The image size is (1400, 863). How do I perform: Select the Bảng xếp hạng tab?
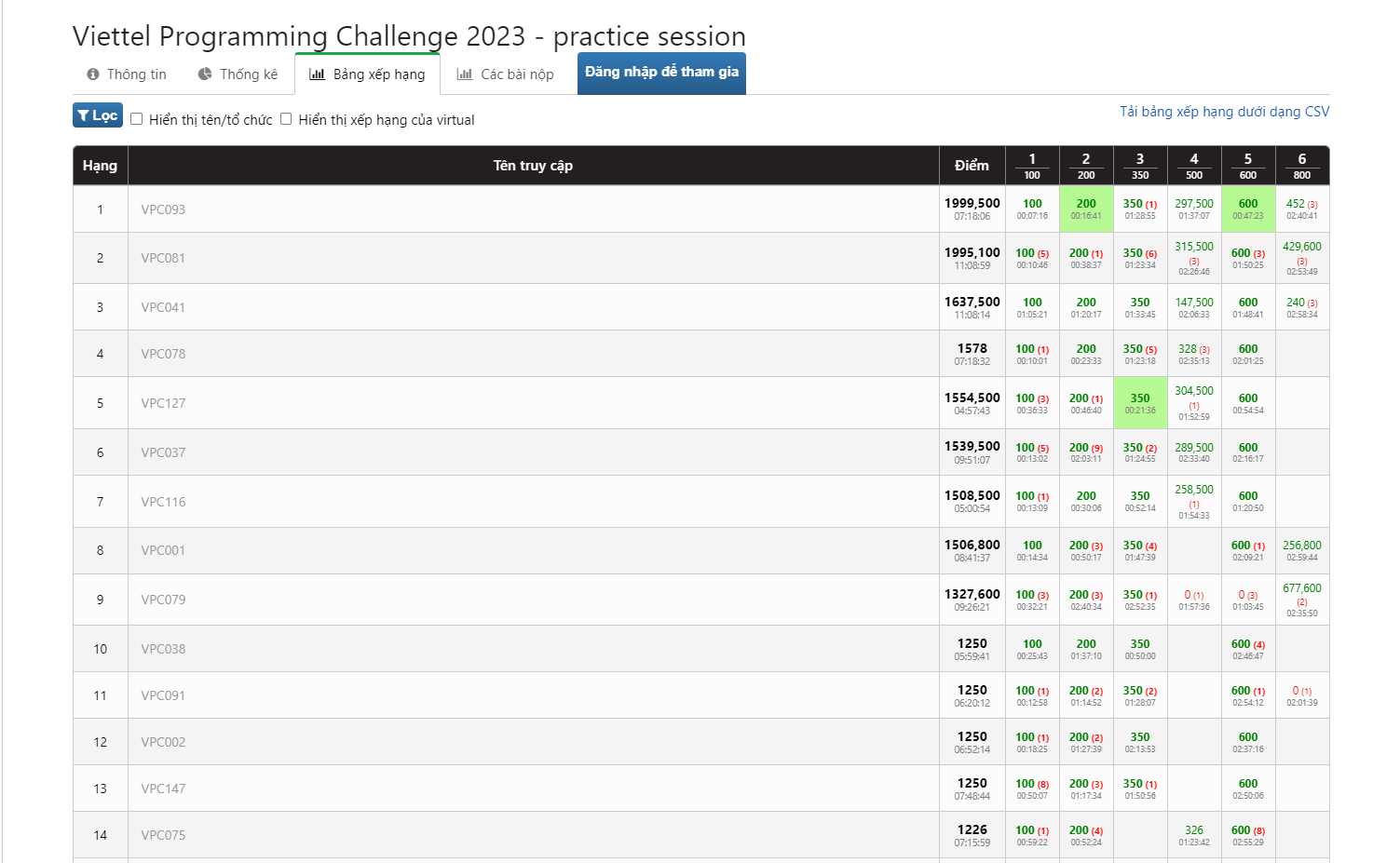pos(367,74)
